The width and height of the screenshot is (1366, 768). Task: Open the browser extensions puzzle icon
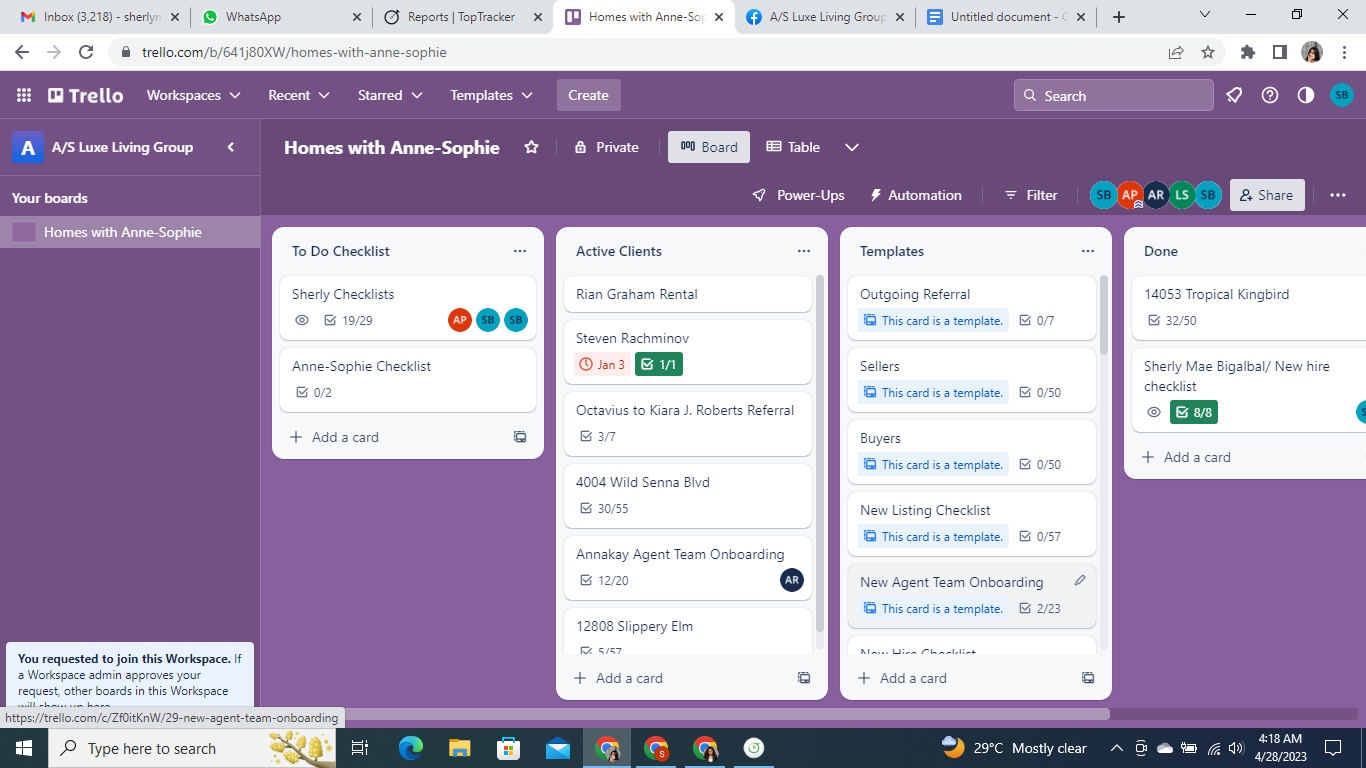pos(1248,52)
